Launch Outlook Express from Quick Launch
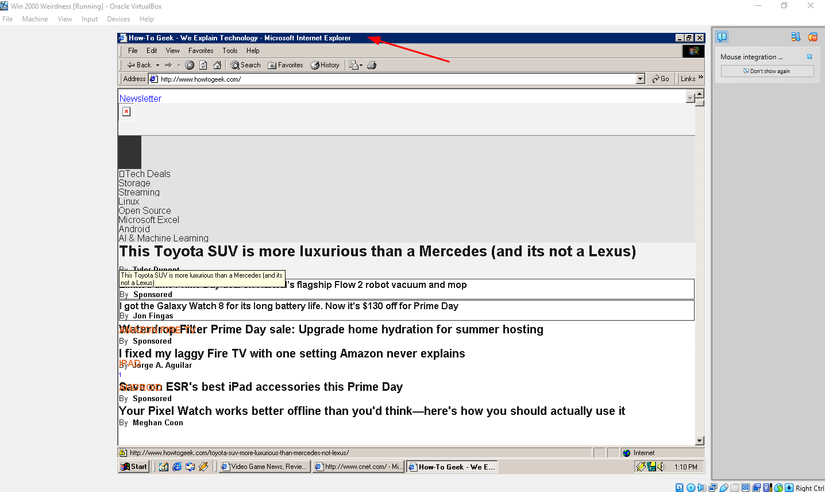Screen dimensions: 825x492 190,467
